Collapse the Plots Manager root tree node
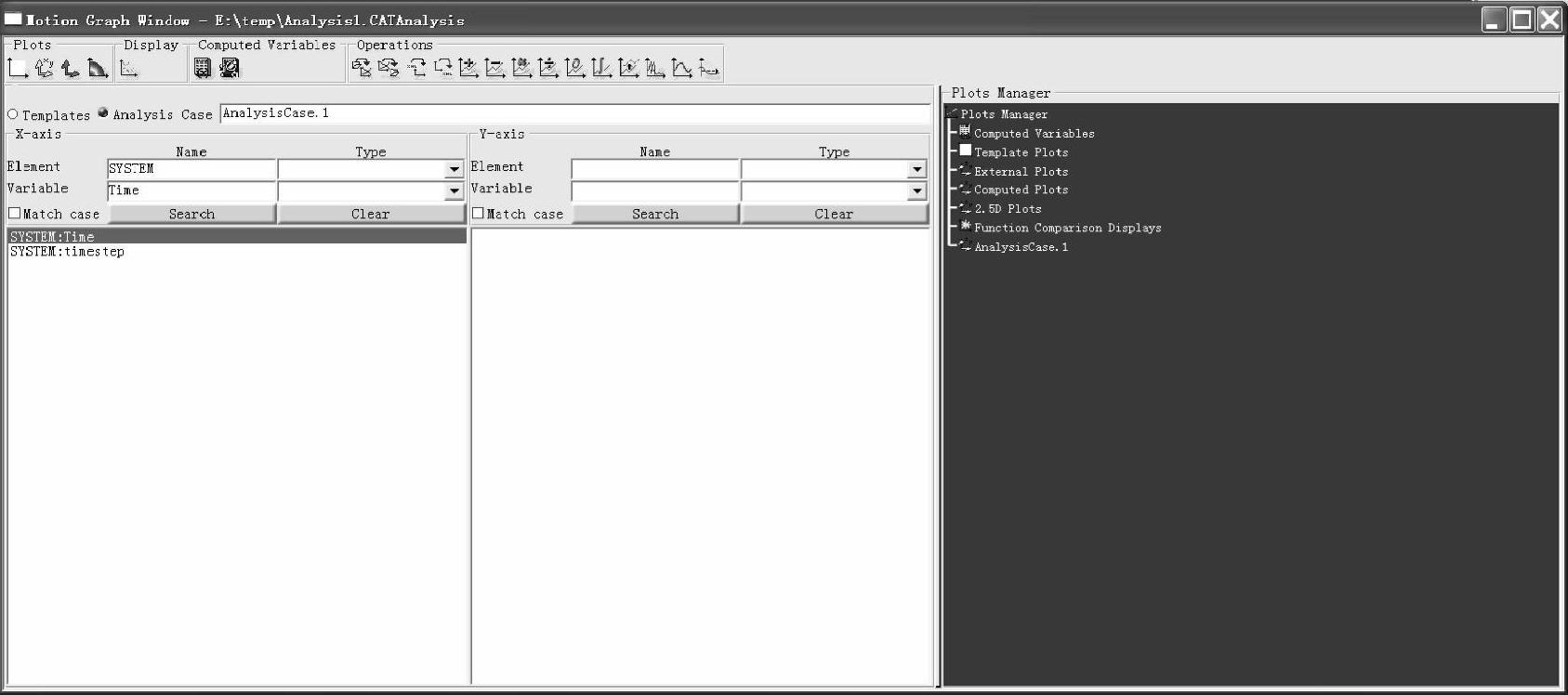1568x695 pixels. 952,113
